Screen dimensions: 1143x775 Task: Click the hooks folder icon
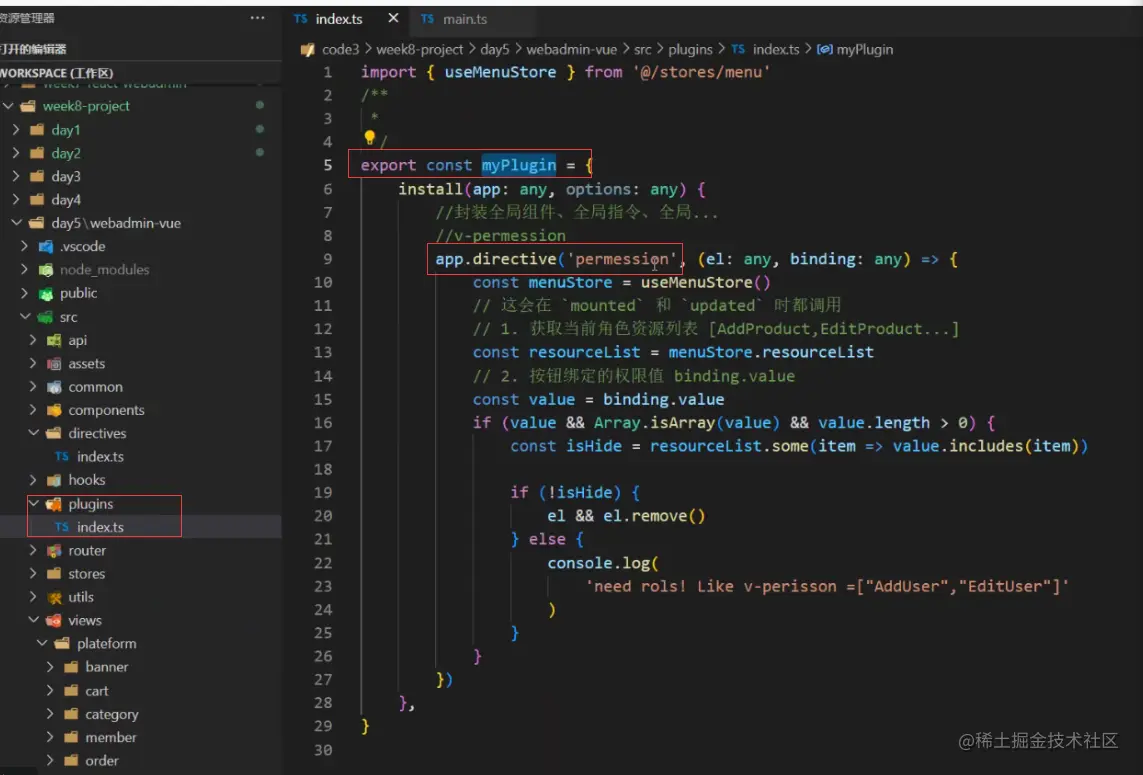[x=54, y=480]
